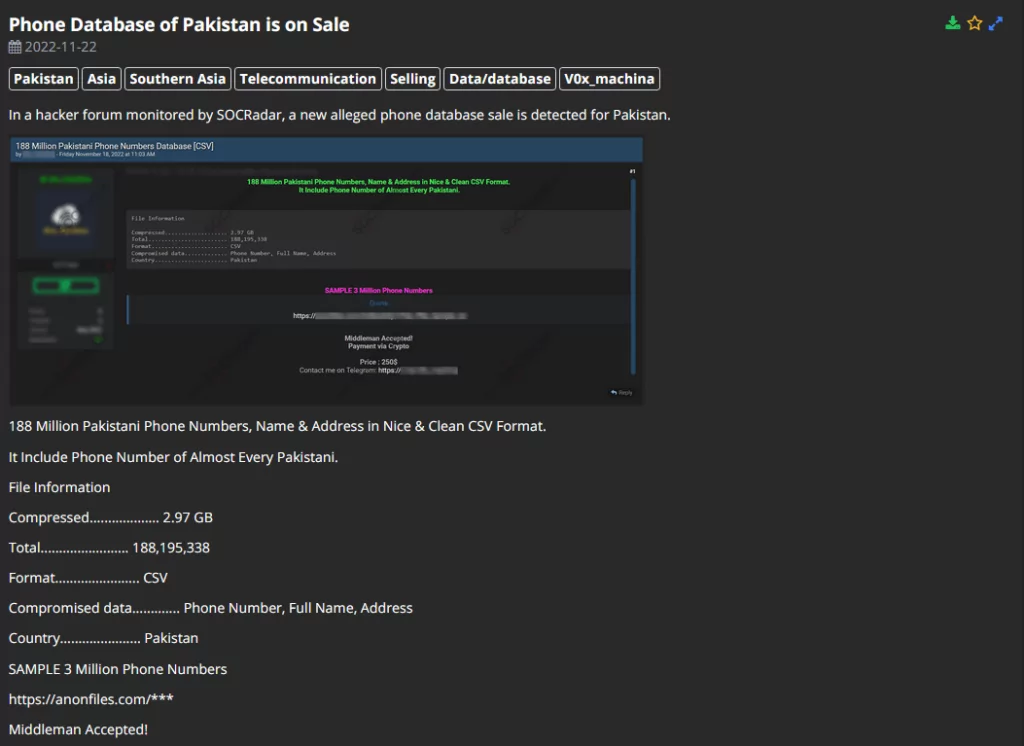
Task: Filter by the Southern Asia tag
Action: pos(178,79)
